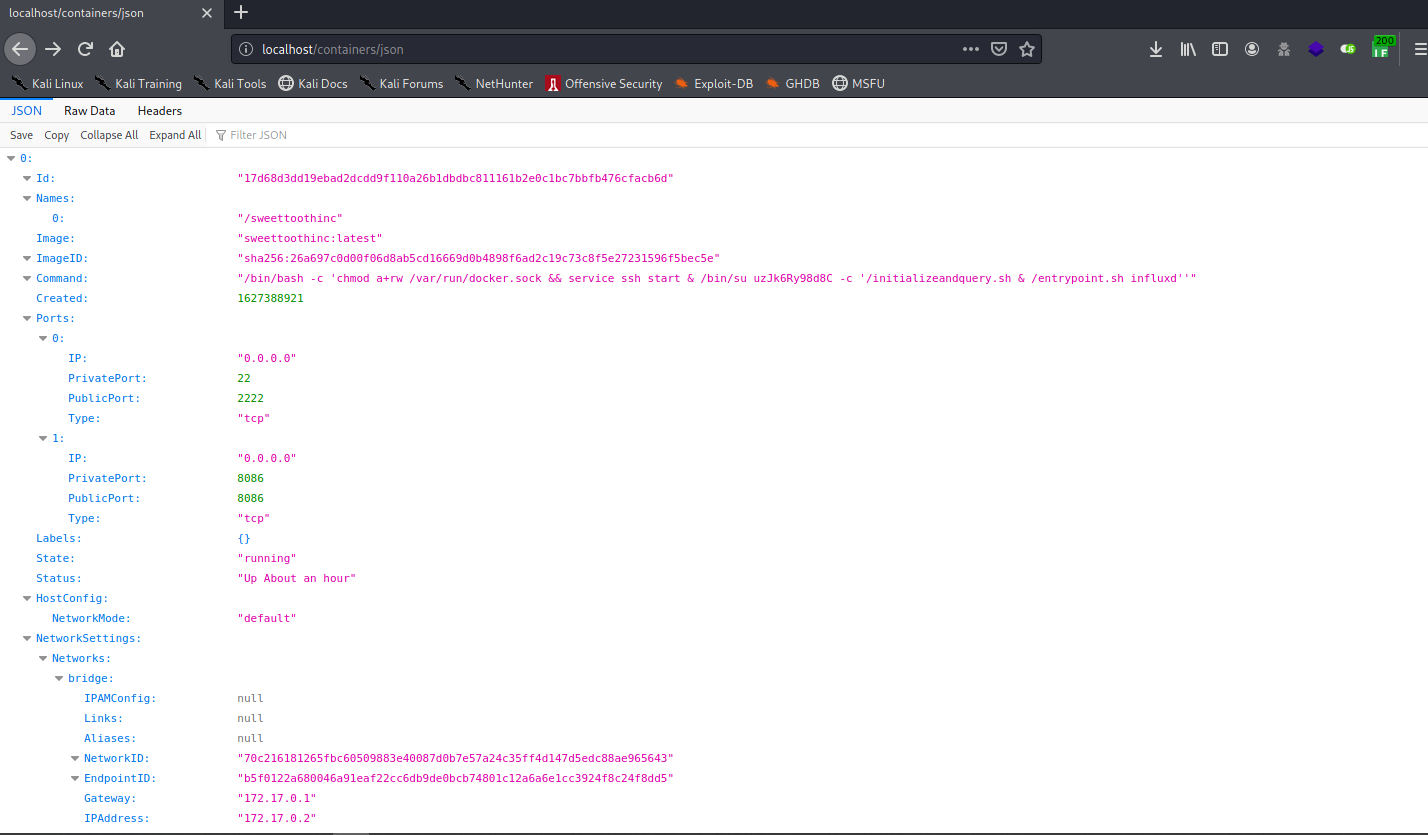Select the IPAddress value "172.17.0.2"
This screenshot has width=1428, height=835.
[277, 818]
